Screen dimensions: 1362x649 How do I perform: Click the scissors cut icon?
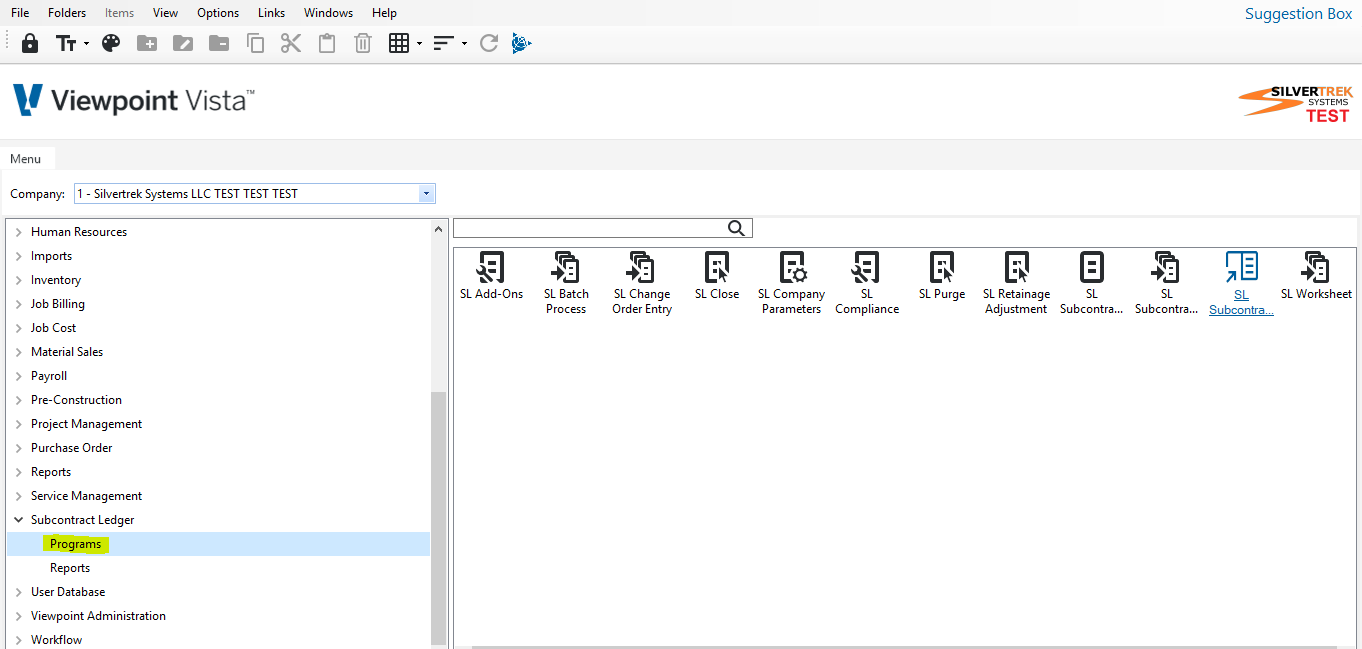291,43
